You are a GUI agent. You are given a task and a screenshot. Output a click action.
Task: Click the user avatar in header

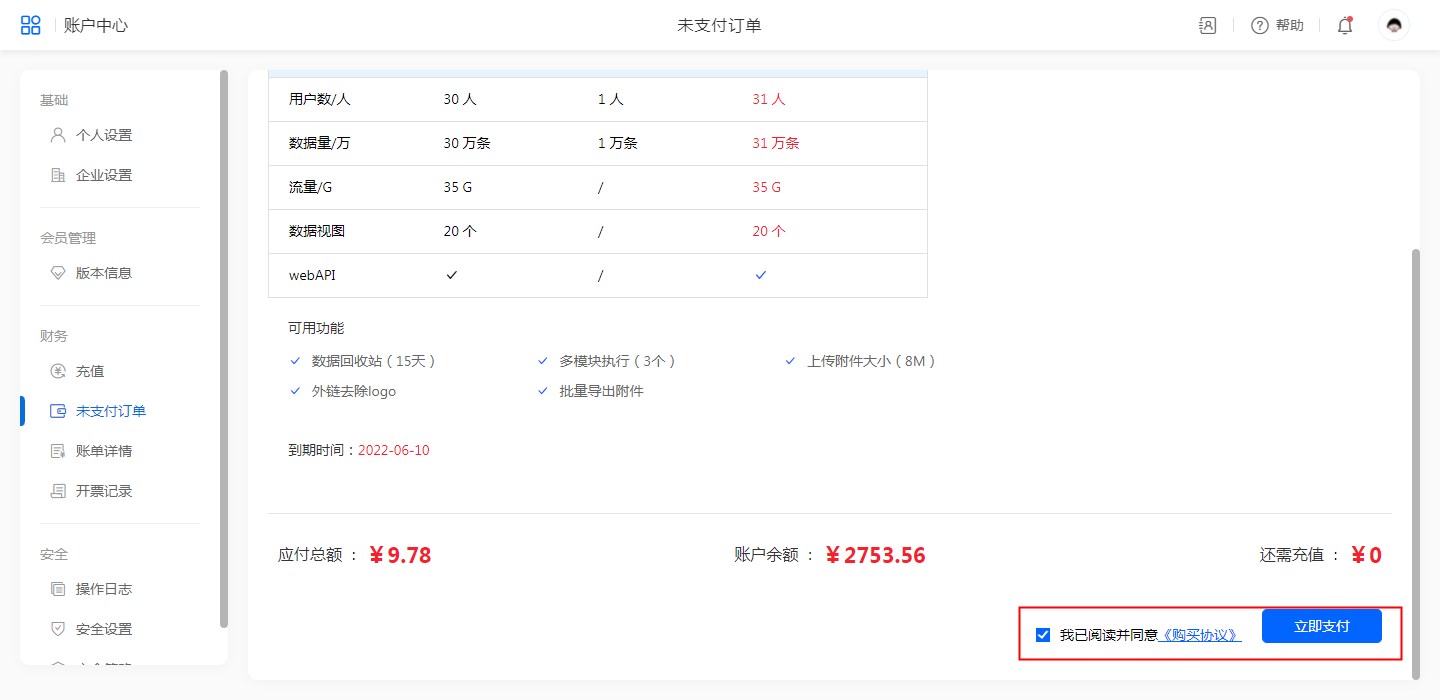pos(1394,26)
